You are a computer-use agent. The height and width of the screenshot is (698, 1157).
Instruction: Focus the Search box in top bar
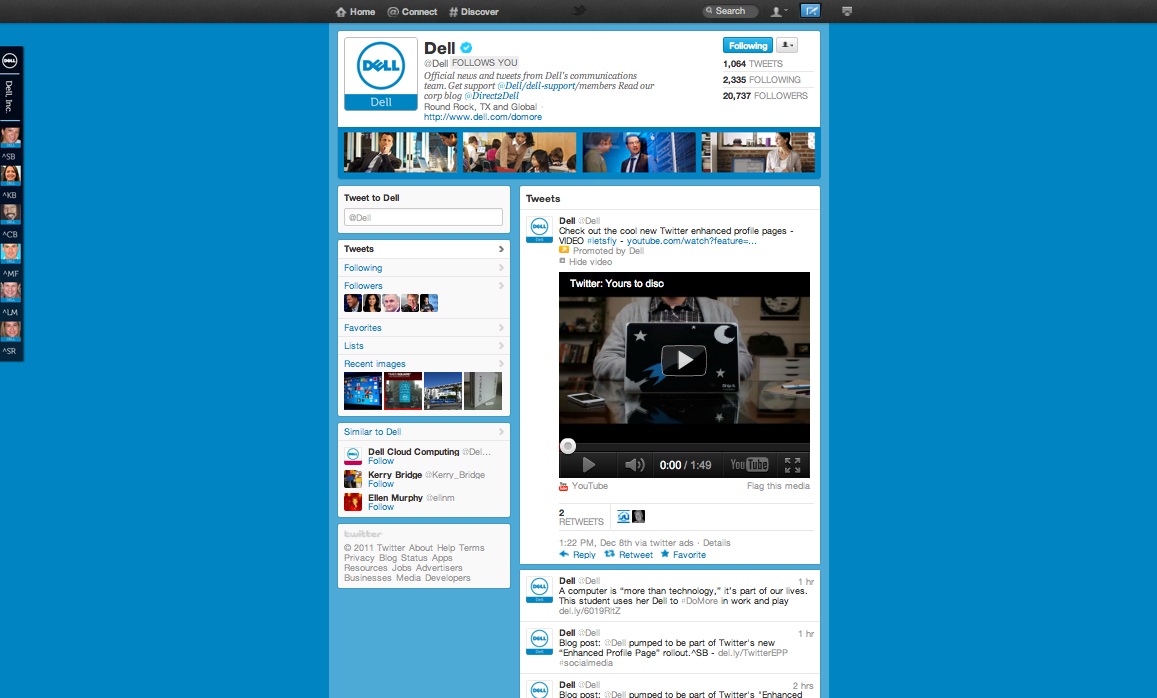click(729, 11)
